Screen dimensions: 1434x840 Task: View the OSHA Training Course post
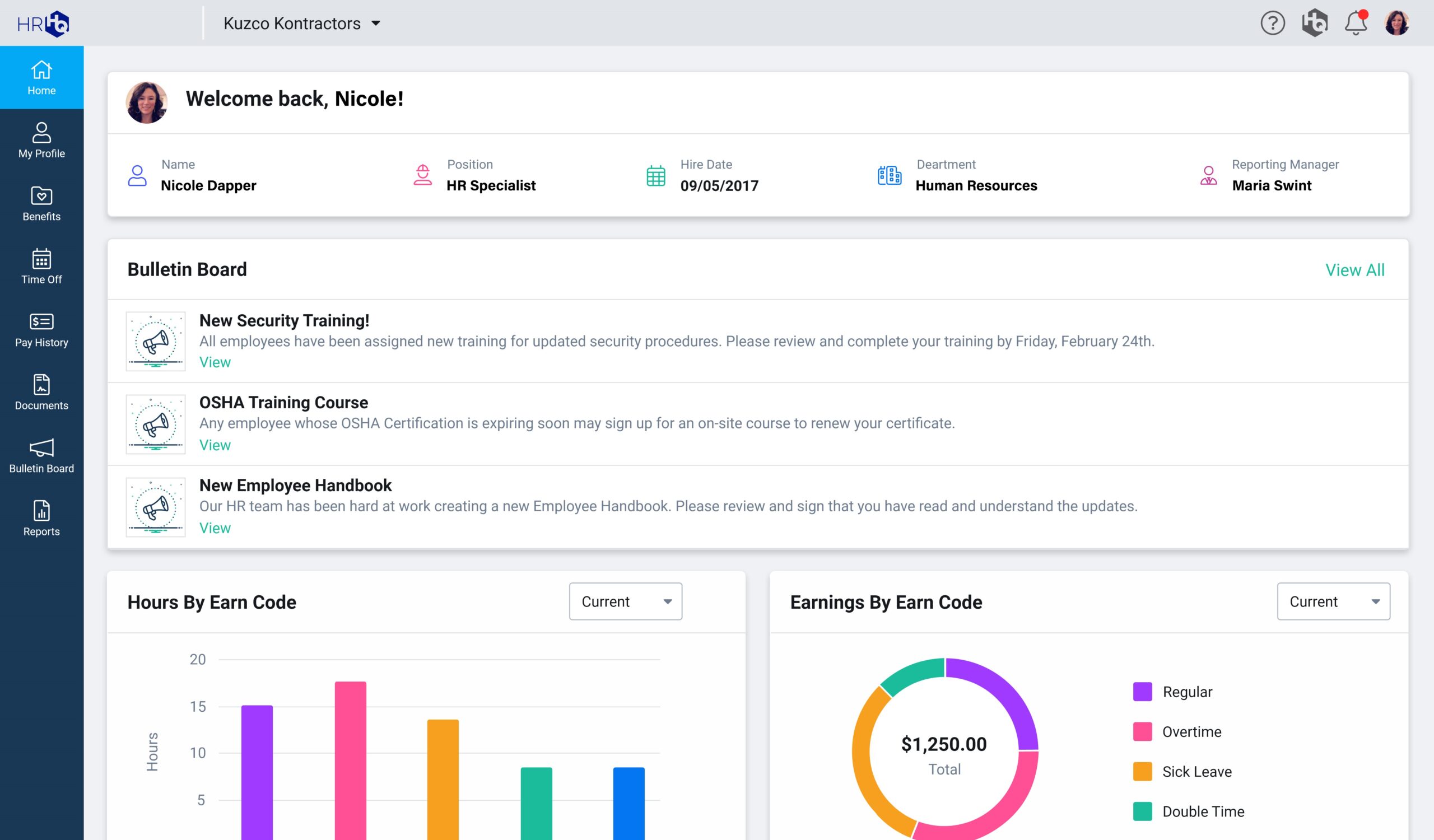click(x=215, y=445)
